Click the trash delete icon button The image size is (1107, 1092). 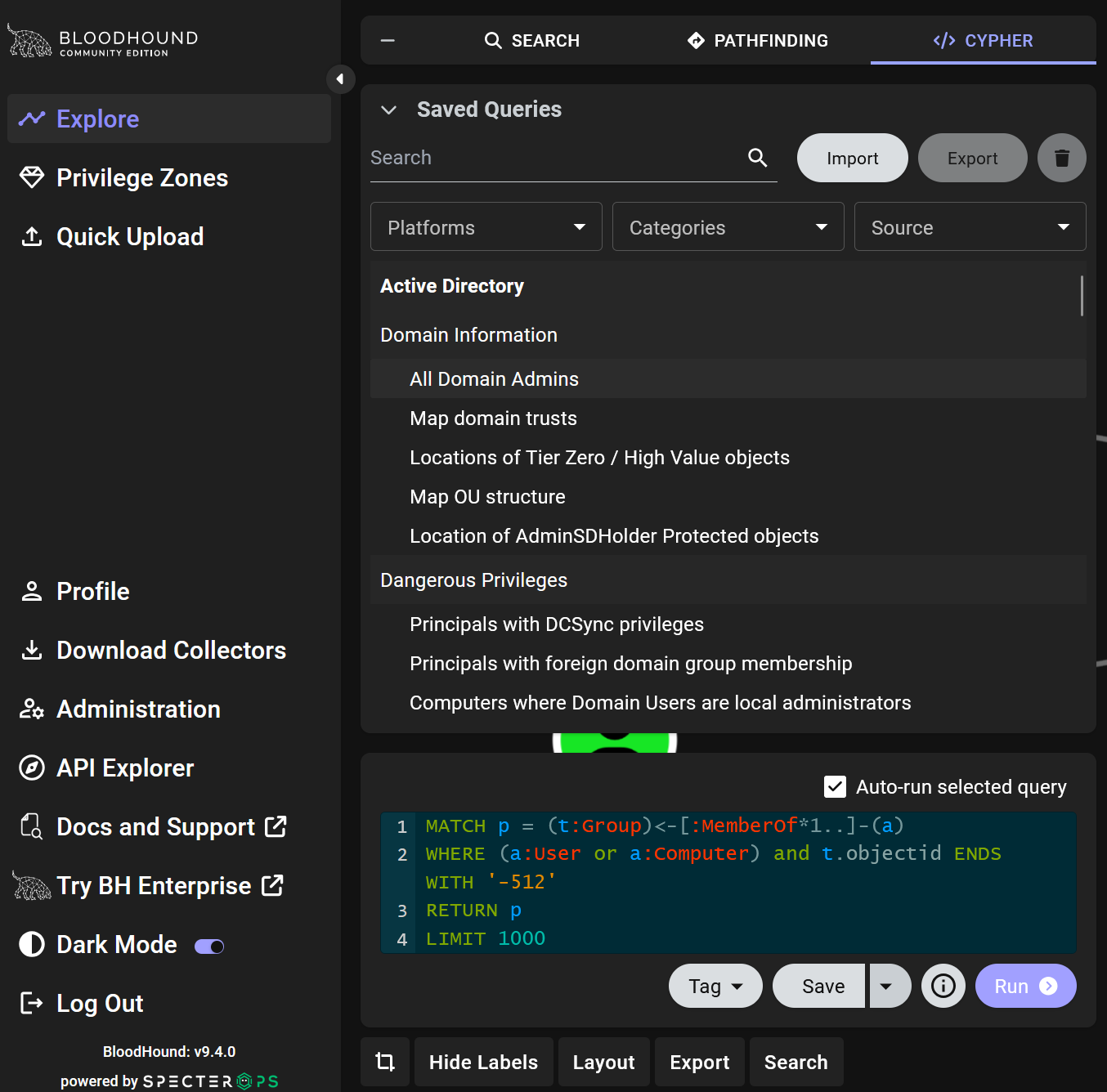(x=1062, y=158)
